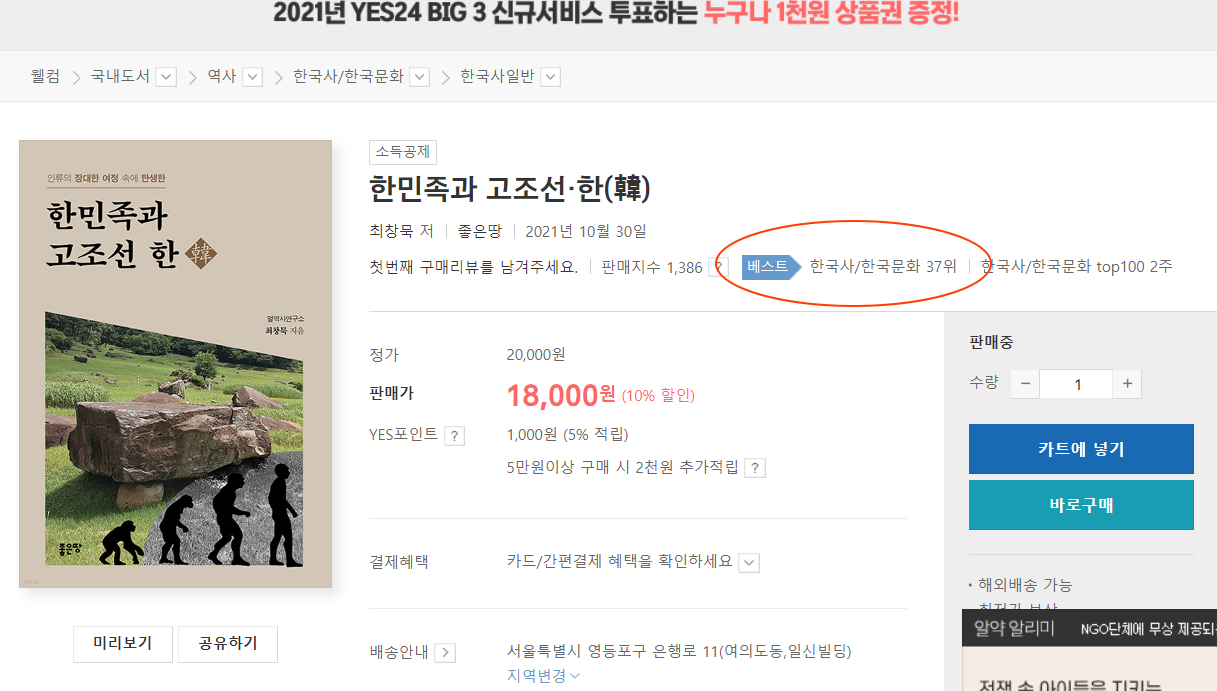Click the 지역변경 link
Image resolution: width=1217 pixels, height=691 pixels.
(543, 676)
